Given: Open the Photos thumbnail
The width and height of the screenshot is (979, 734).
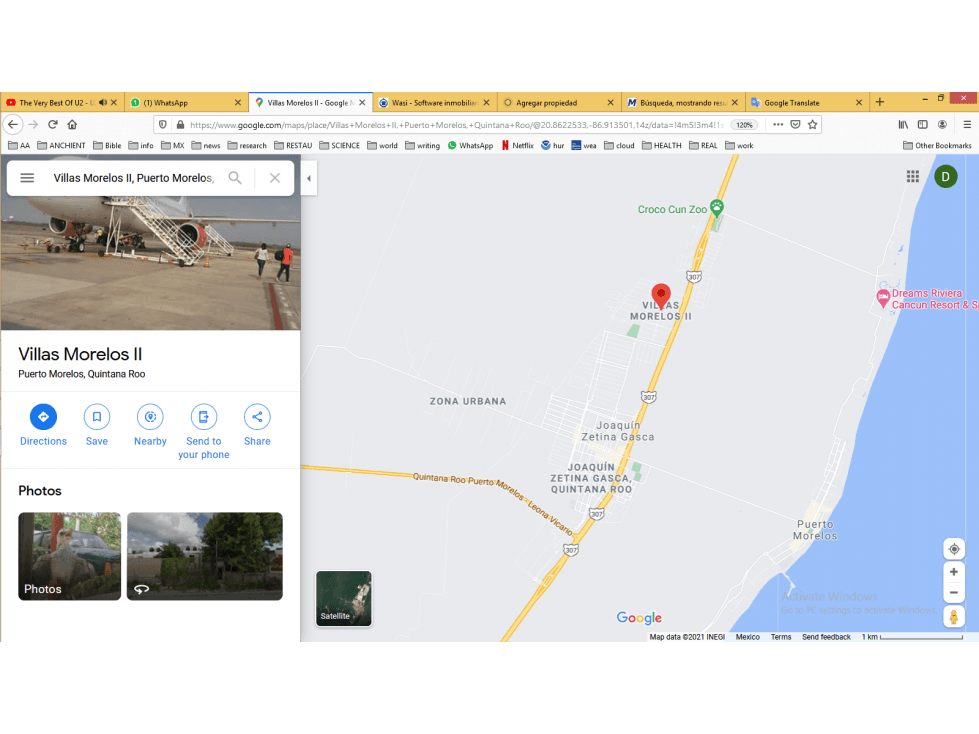Looking at the screenshot, I should click(x=69, y=556).
